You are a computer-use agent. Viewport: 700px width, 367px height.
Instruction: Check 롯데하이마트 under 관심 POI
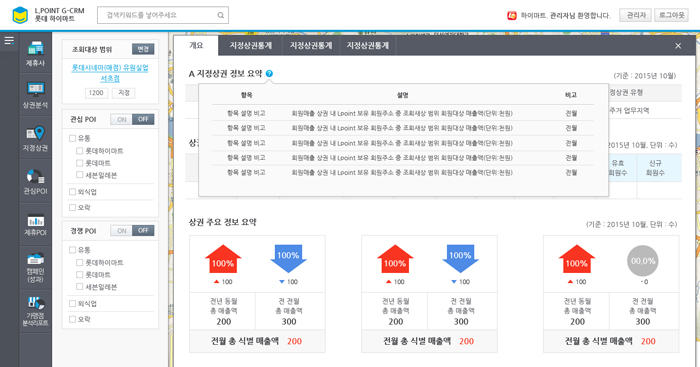79,151
